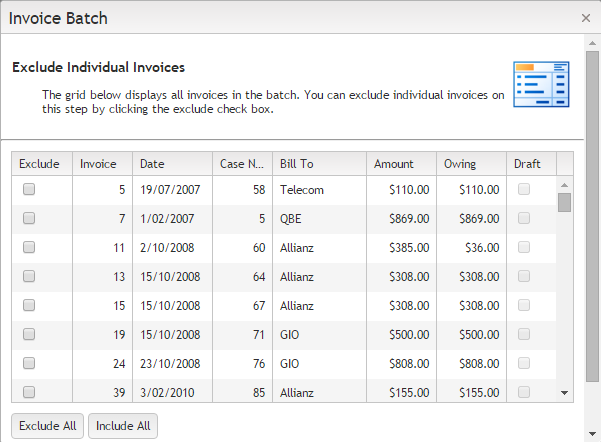The width and height of the screenshot is (601, 442).
Task: Select the Telecom invoice row
Action: (x=300, y=189)
